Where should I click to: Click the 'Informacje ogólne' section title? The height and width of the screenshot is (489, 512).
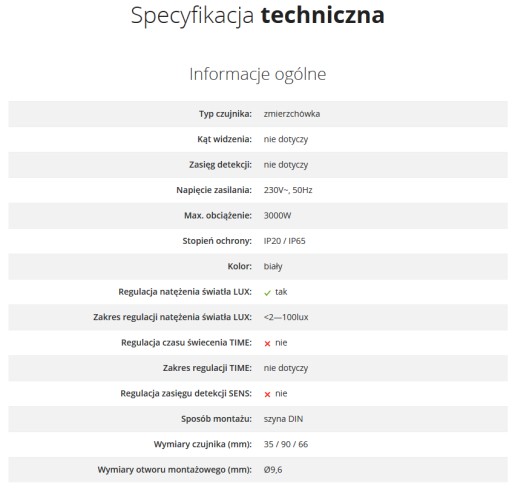(x=258, y=74)
